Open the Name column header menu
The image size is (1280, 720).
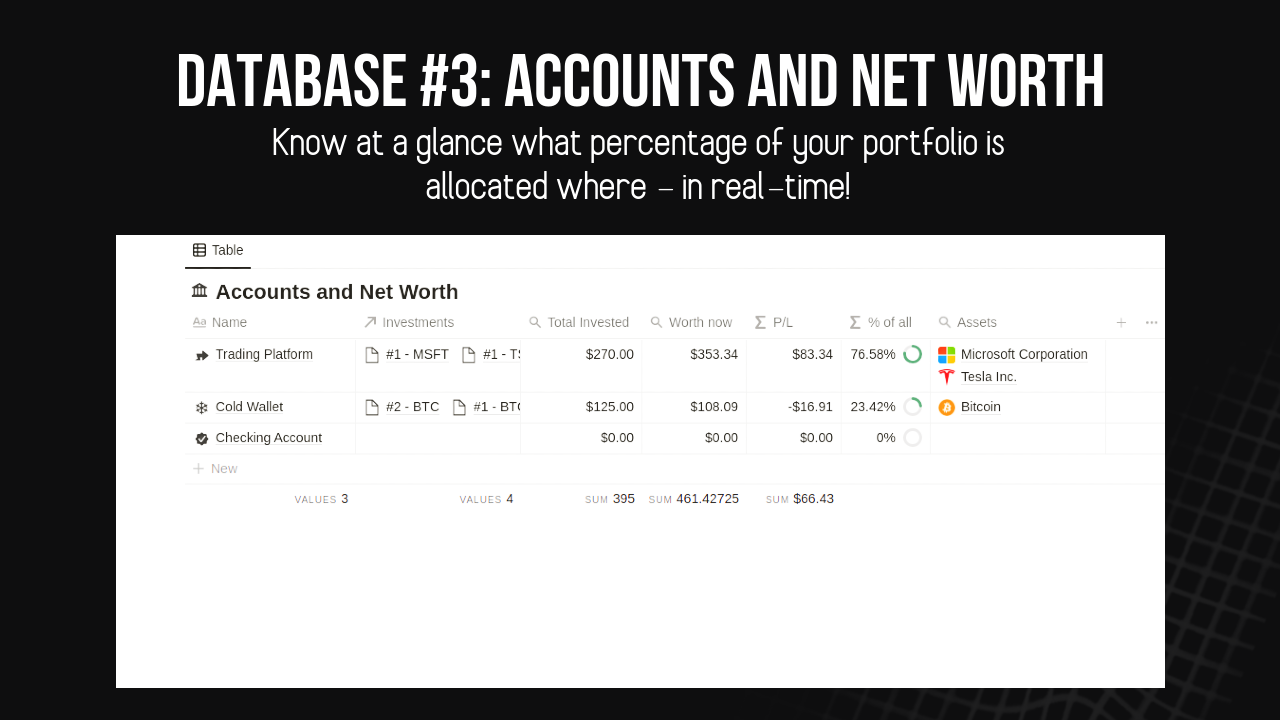point(221,322)
